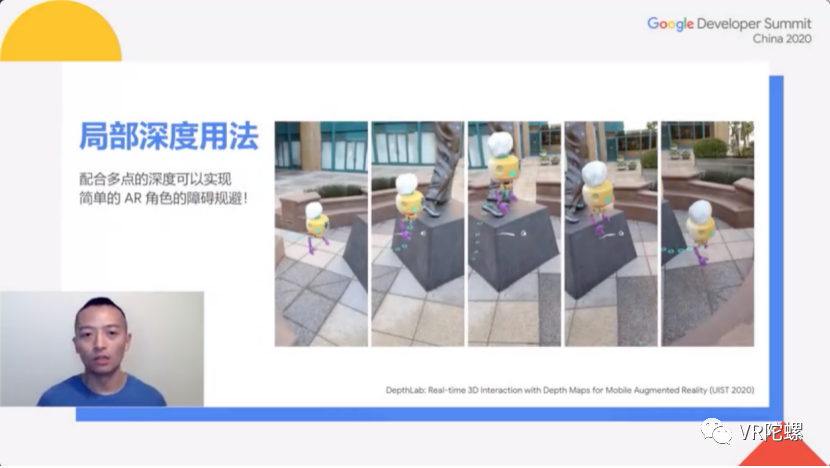The width and height of the screenshot is (830, 468).
Task: Click the AR robot character in first photo
Action: [316, 224]
